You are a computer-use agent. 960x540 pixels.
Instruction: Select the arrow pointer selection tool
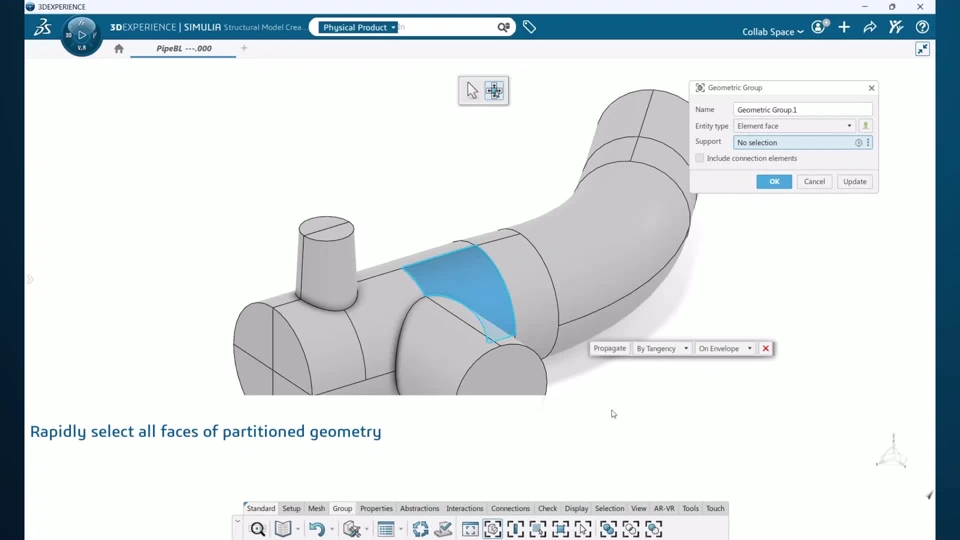(472, 90)
